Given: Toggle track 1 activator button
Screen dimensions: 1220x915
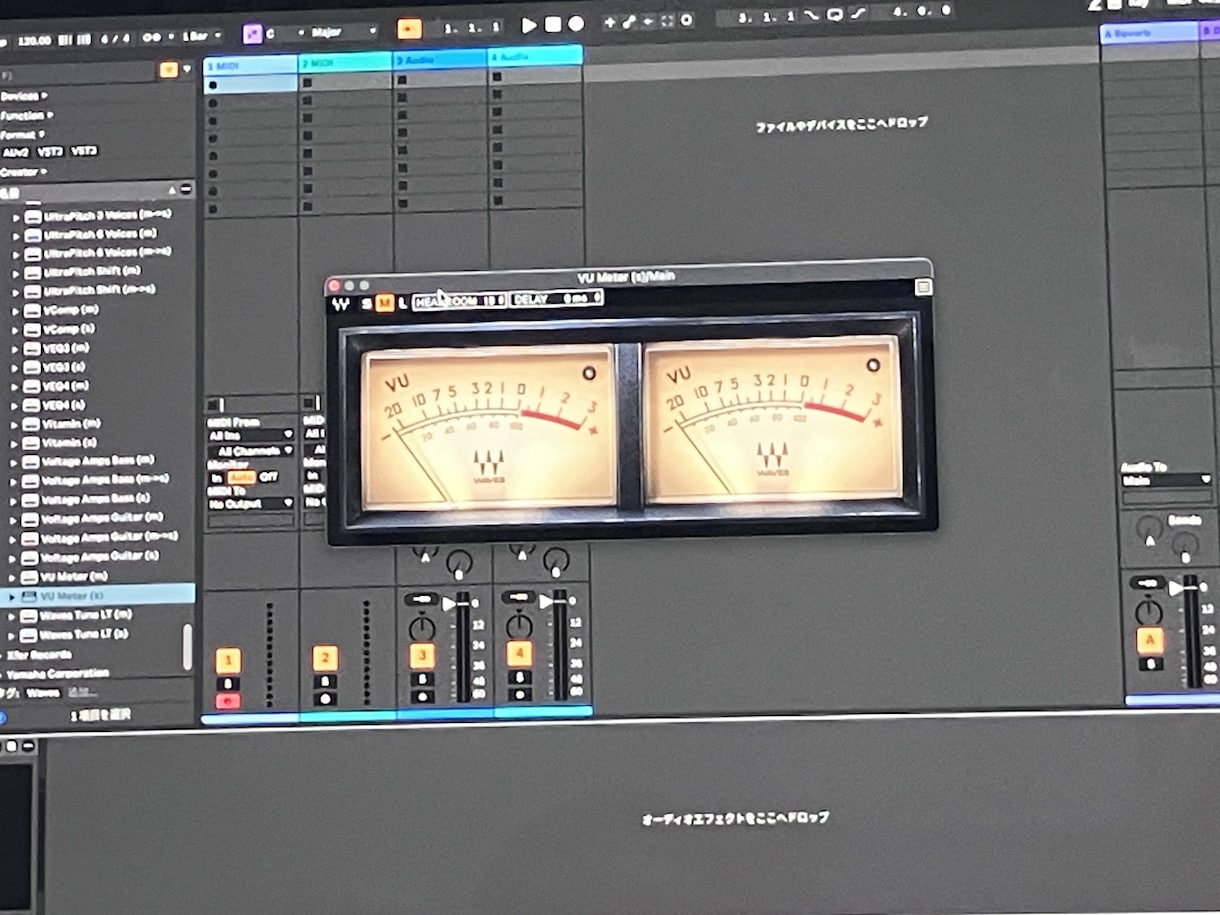Looking at the screenshot, I should click(x=228, y=660).
